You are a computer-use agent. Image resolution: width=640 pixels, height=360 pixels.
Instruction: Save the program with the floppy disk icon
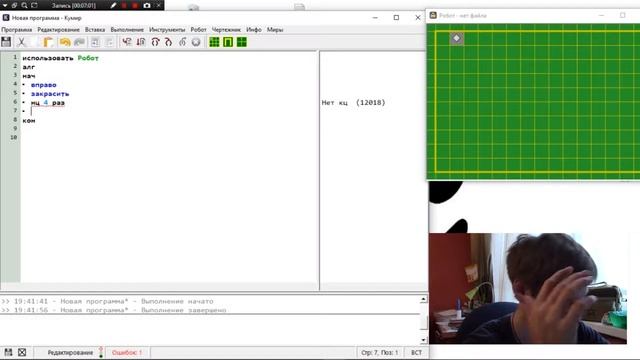tap(6, 42)
